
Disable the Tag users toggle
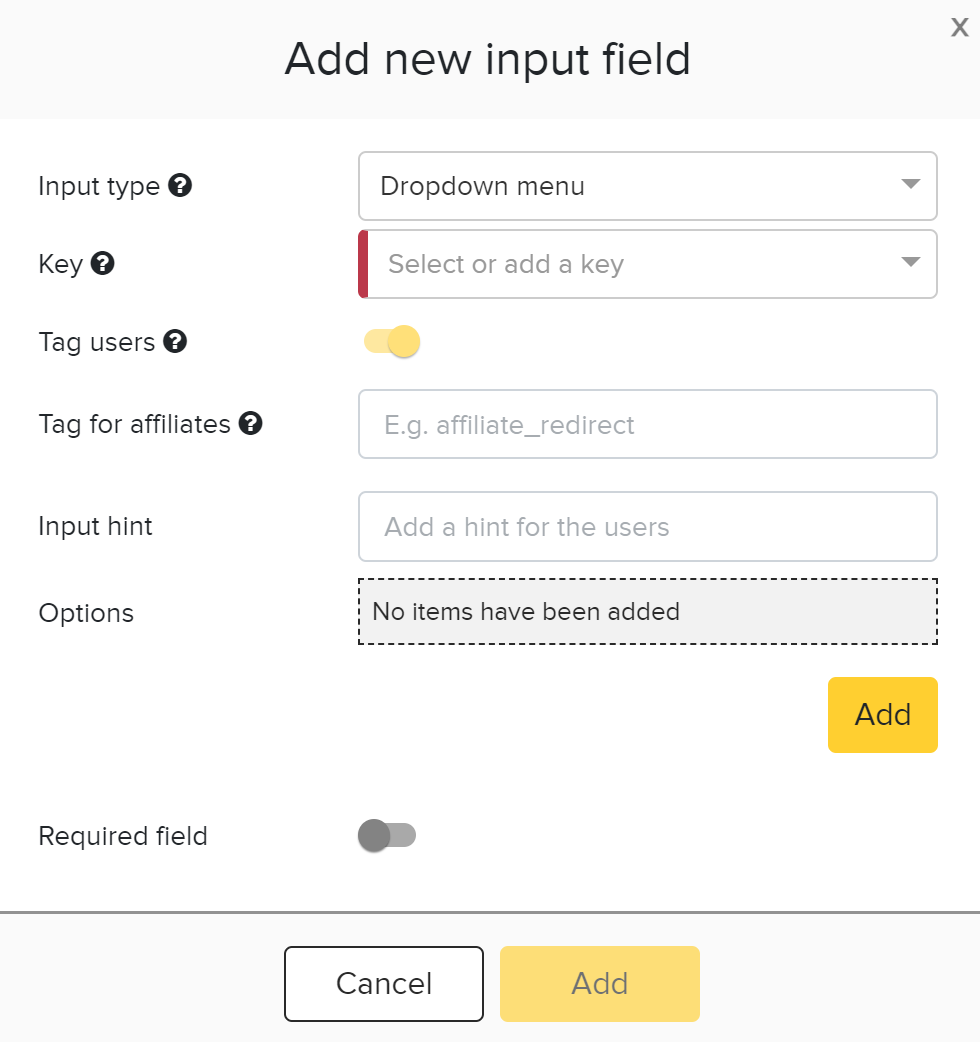click(392, 342)
